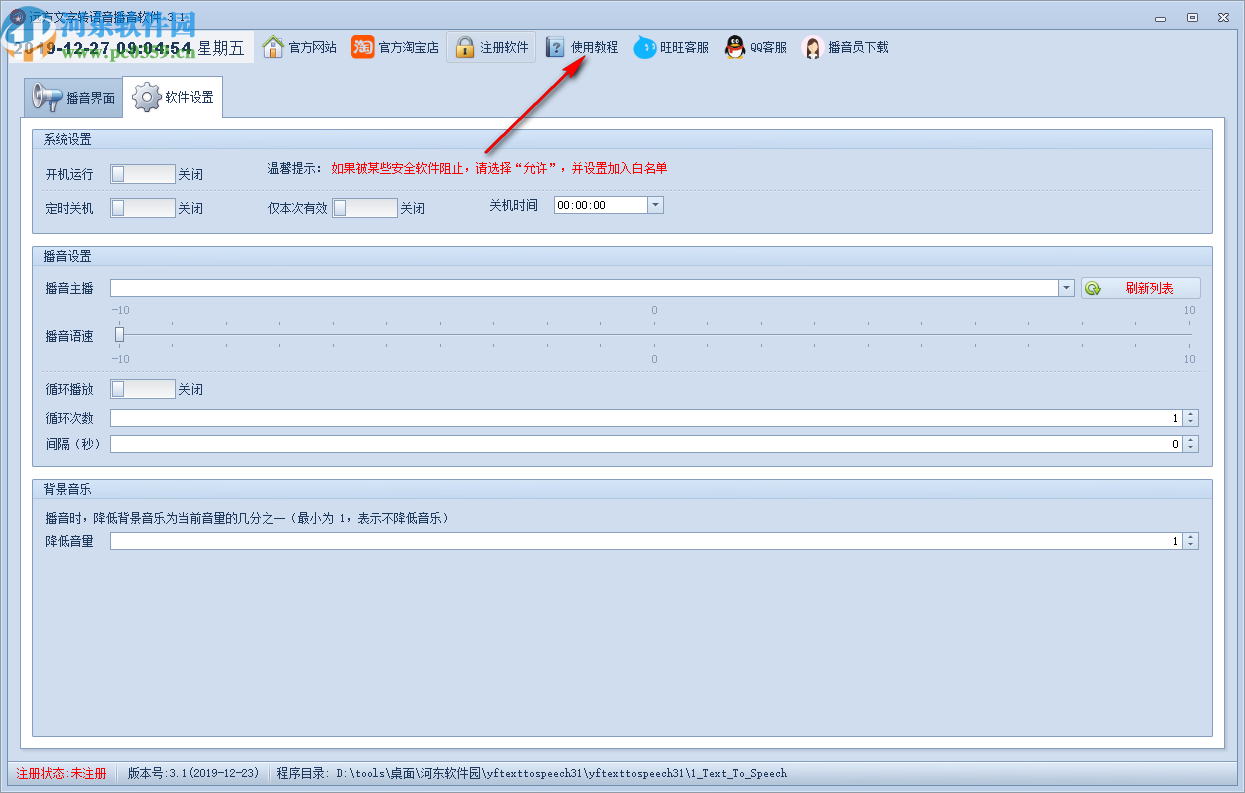Close the application window
1245x793 pixels.
1223,17
